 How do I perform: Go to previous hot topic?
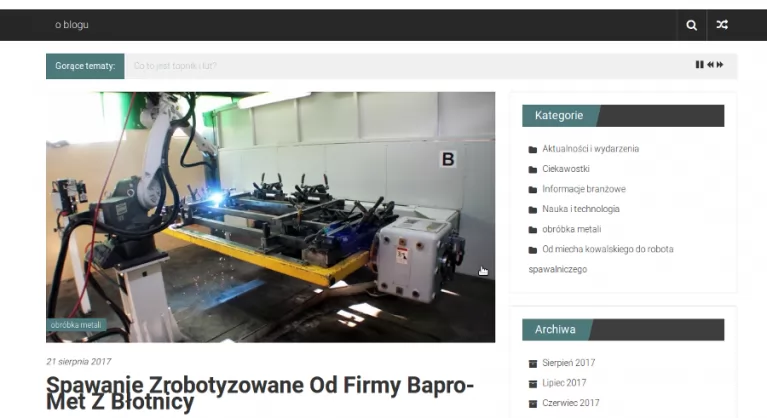pos(710,65)
